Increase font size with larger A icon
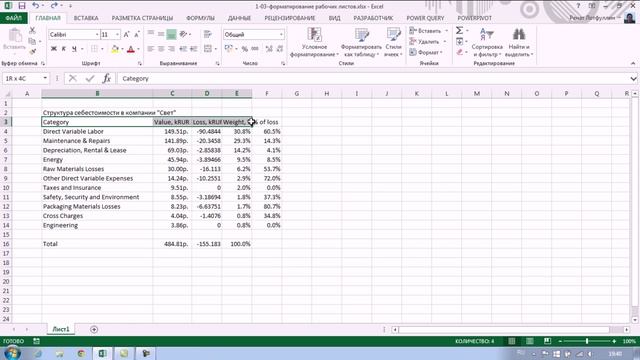640x360 pixels. pyautogui.click(x=126, y=35)
